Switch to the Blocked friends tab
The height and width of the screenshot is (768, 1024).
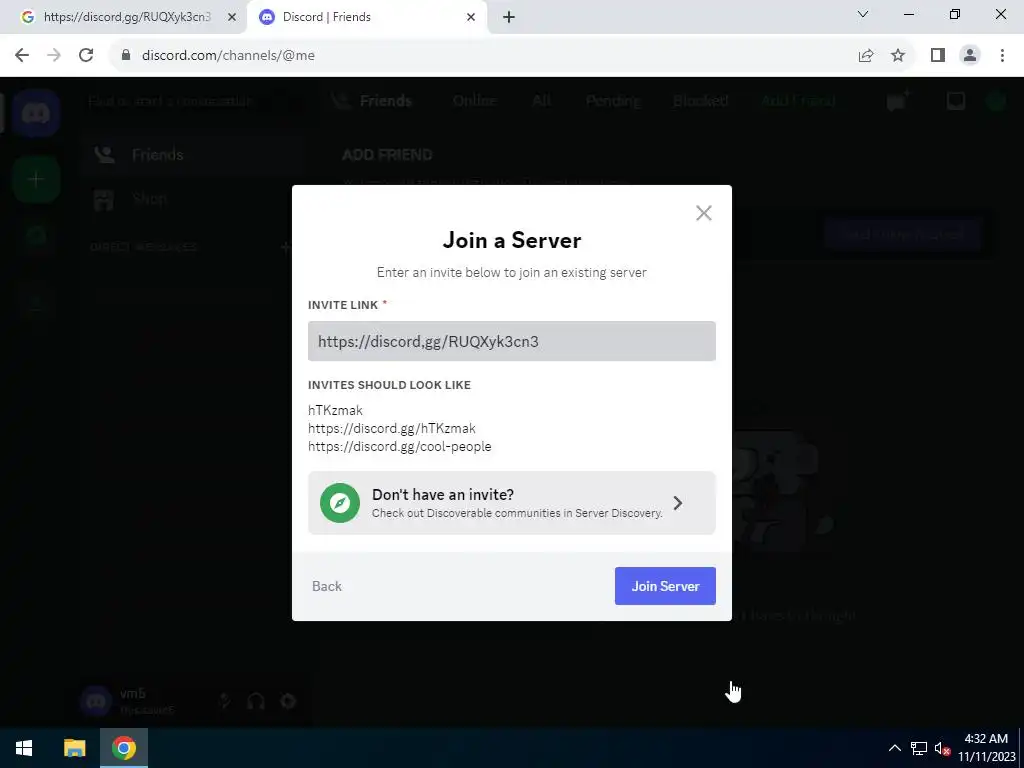point(700,101)
